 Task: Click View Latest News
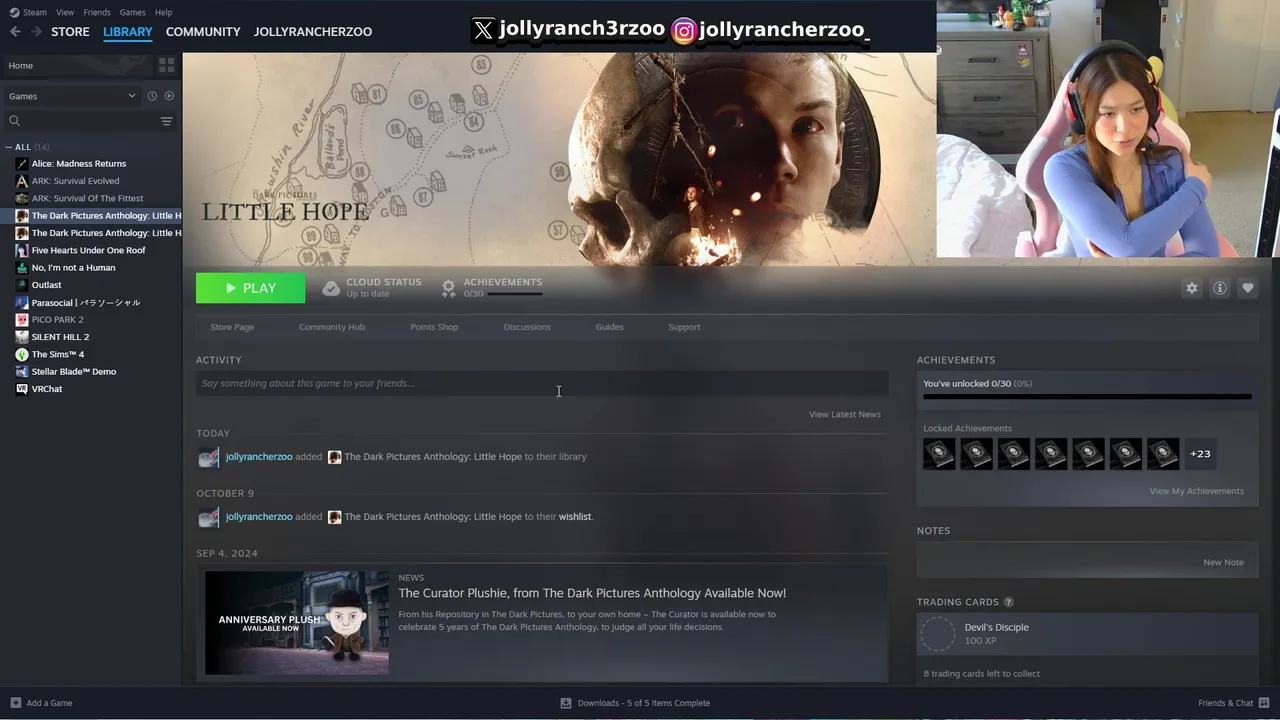845,414
